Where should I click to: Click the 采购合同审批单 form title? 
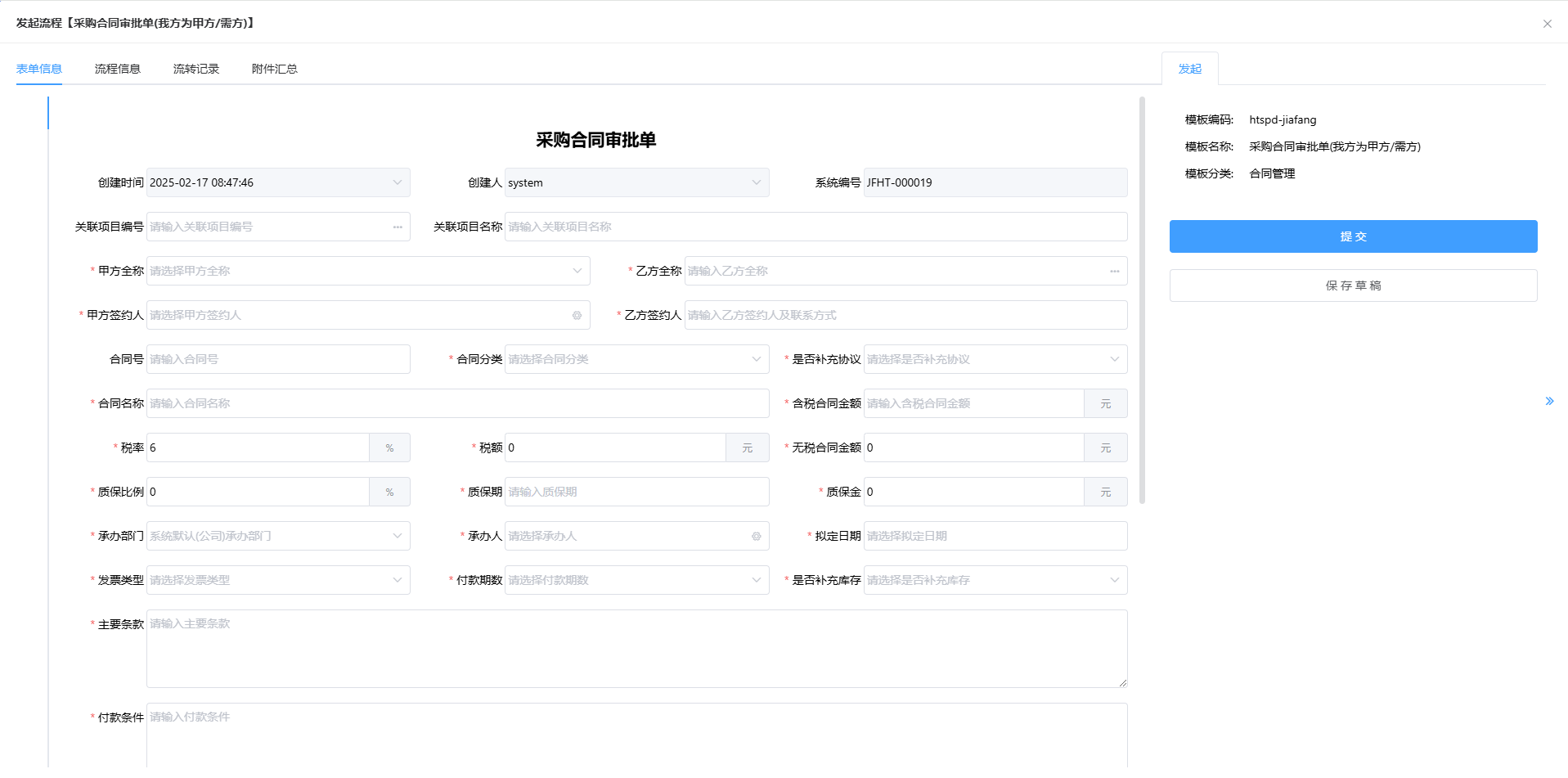click(596, 140)
